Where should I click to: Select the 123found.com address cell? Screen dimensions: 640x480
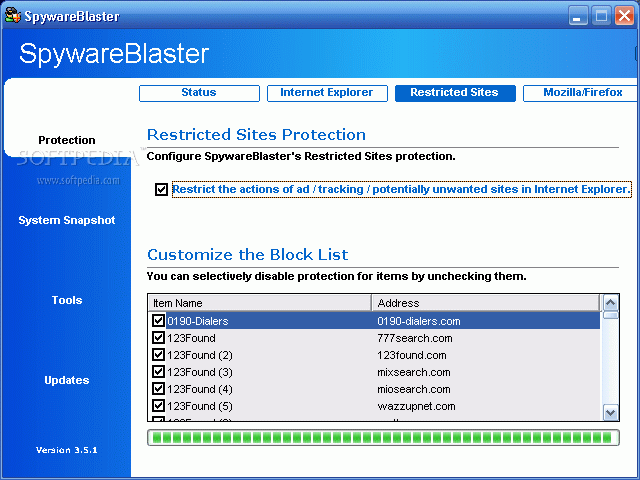point(411,356)
